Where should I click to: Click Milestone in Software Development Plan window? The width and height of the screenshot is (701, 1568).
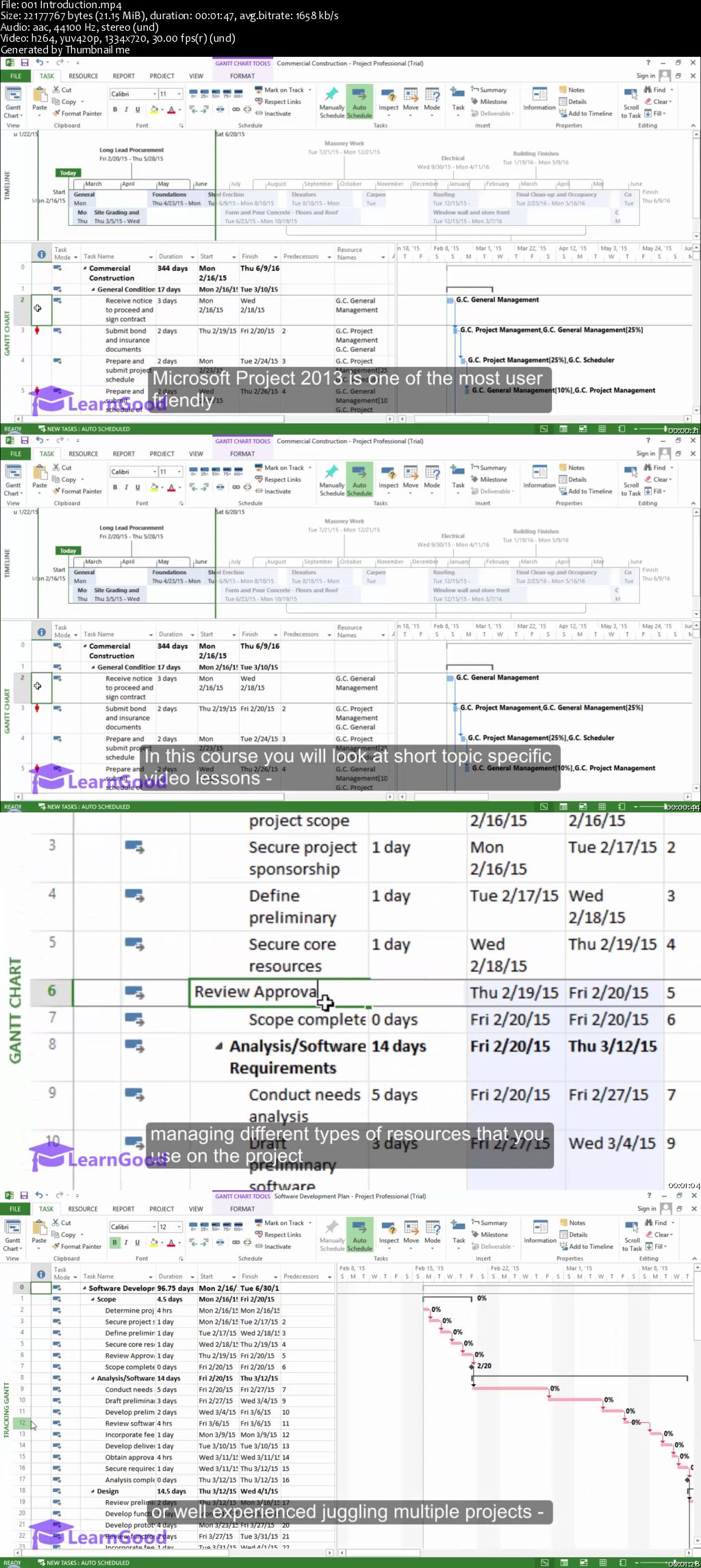point(489,1235)
